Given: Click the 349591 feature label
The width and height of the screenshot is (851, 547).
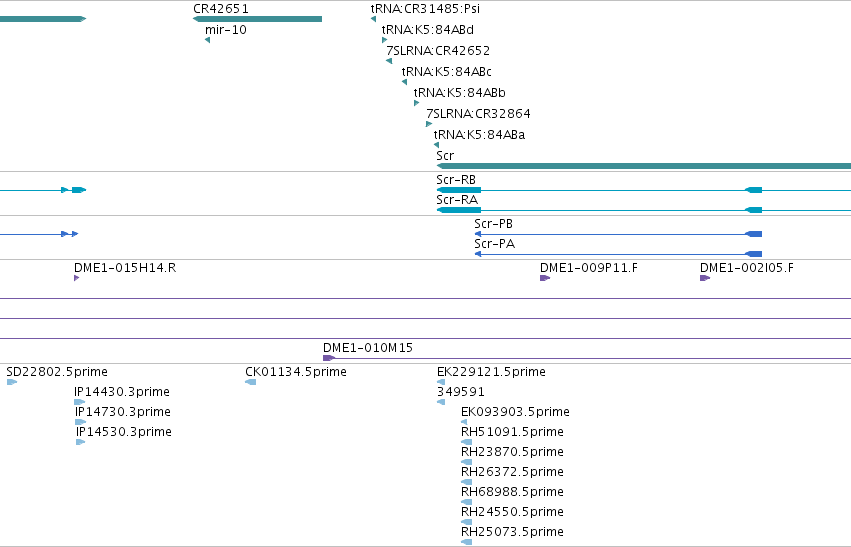Looking at the screenshot, I should [x=461, y=392].
